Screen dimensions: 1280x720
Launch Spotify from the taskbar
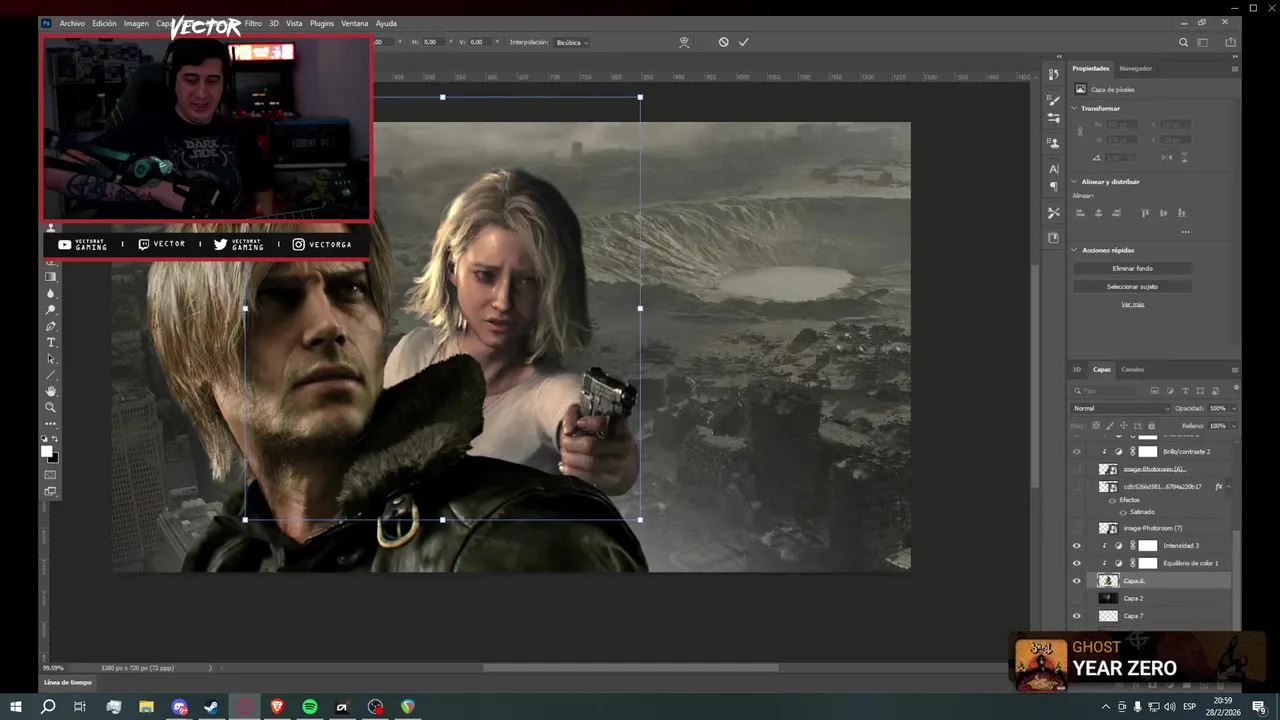[310, 707]
